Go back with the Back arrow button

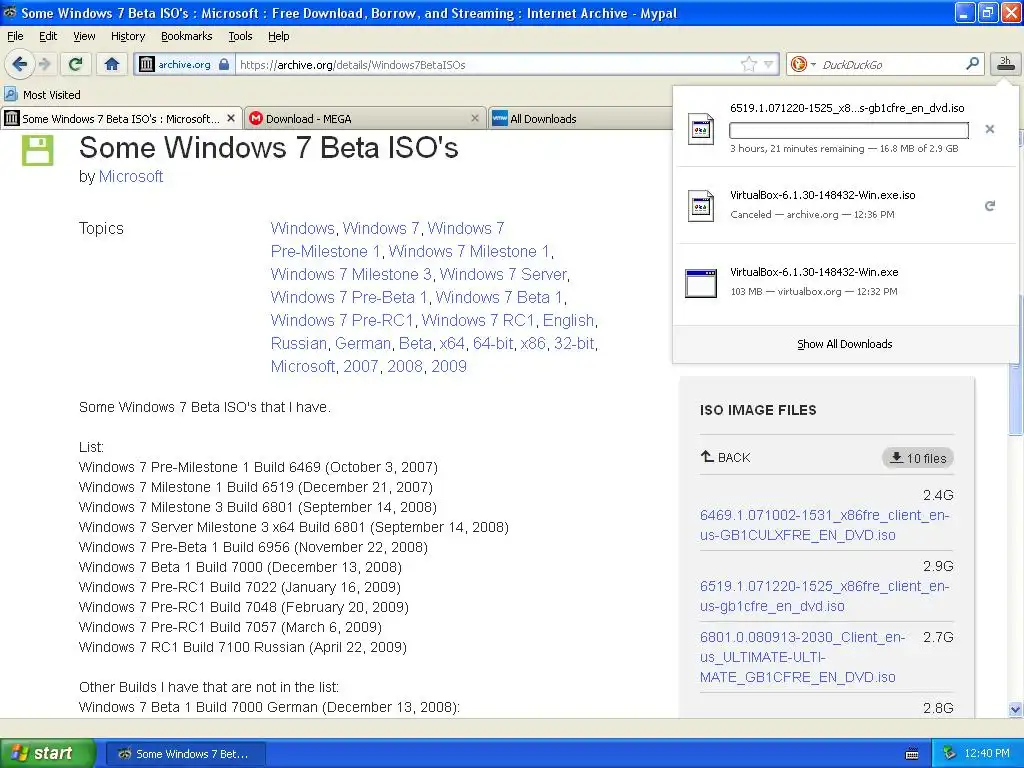[19, 64]
